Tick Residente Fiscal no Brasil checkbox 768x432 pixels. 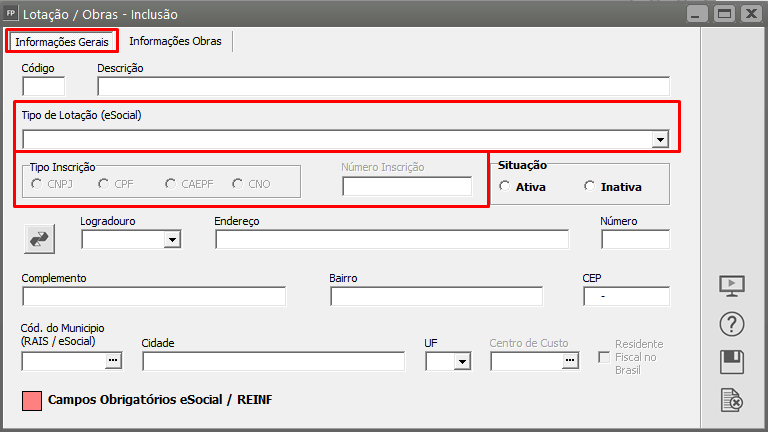point(604,358)
